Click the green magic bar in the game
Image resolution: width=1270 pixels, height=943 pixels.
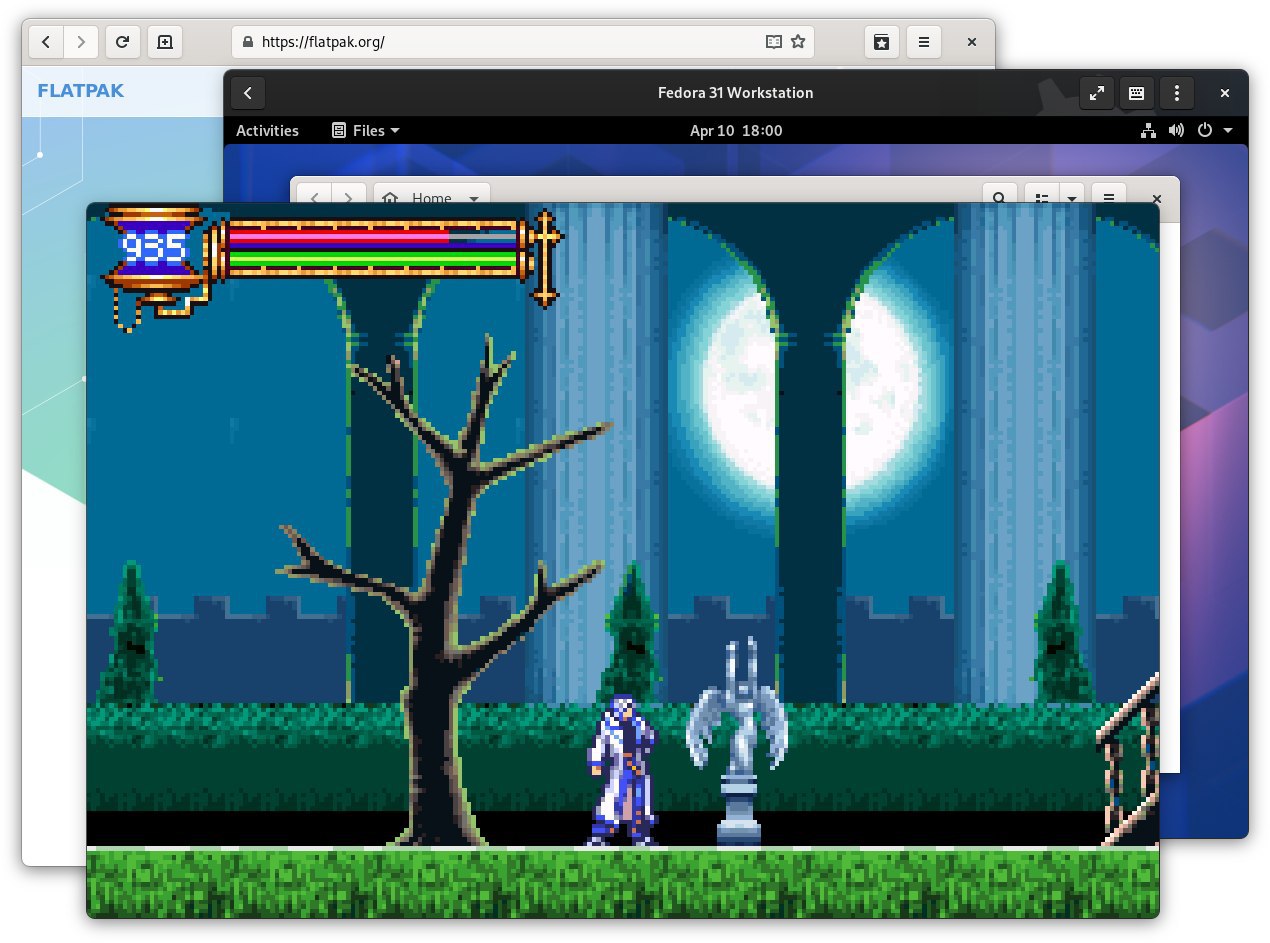pyautogui.click(x=373, y=261)
